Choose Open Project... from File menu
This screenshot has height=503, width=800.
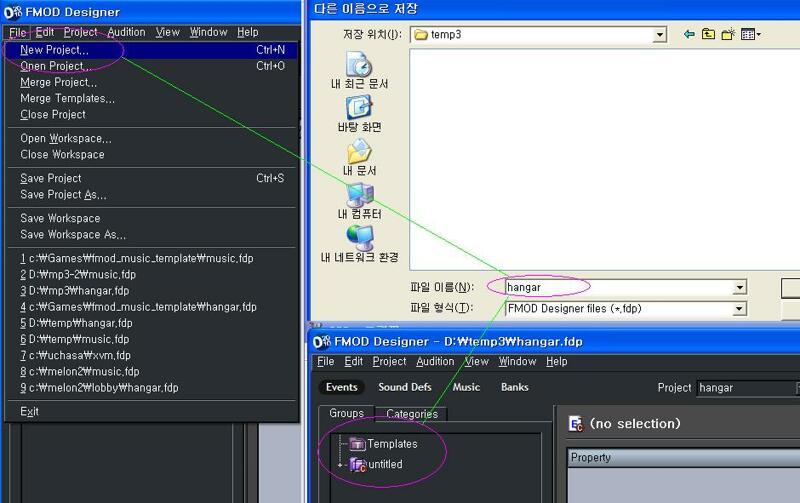(x=152, y=66)
